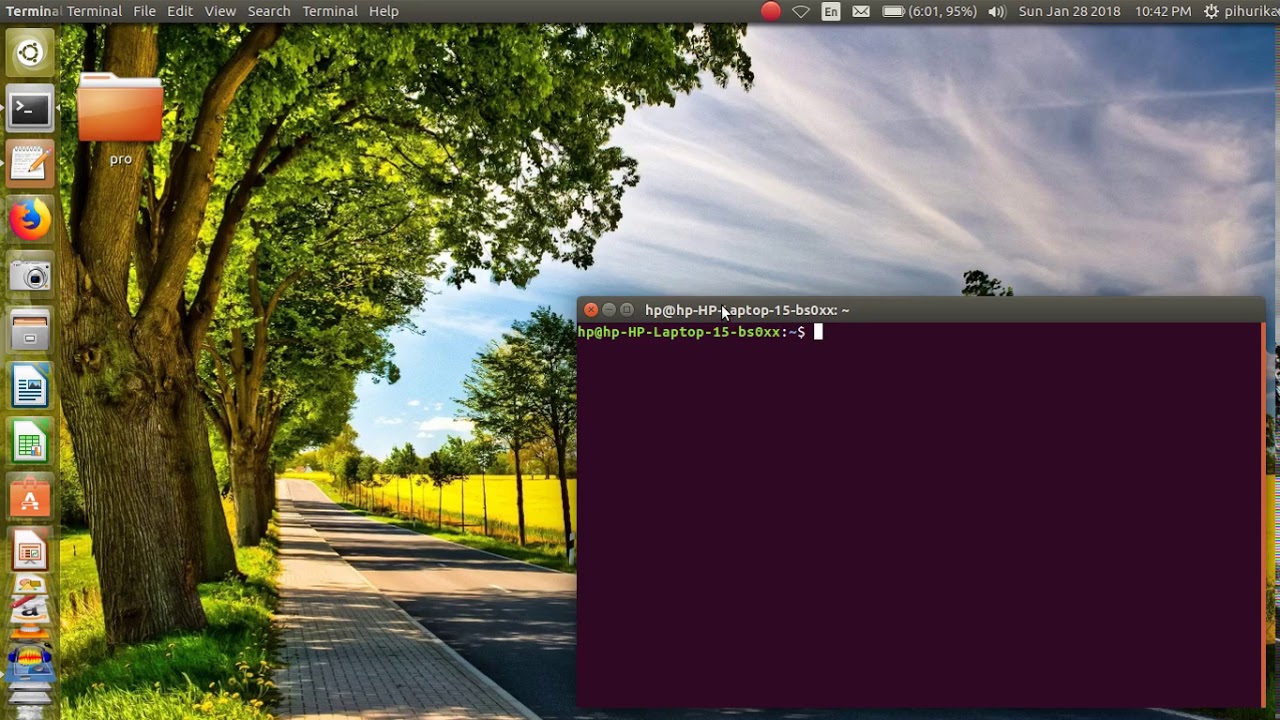
Task: Open the Help menu
Action: coord(384,11)
